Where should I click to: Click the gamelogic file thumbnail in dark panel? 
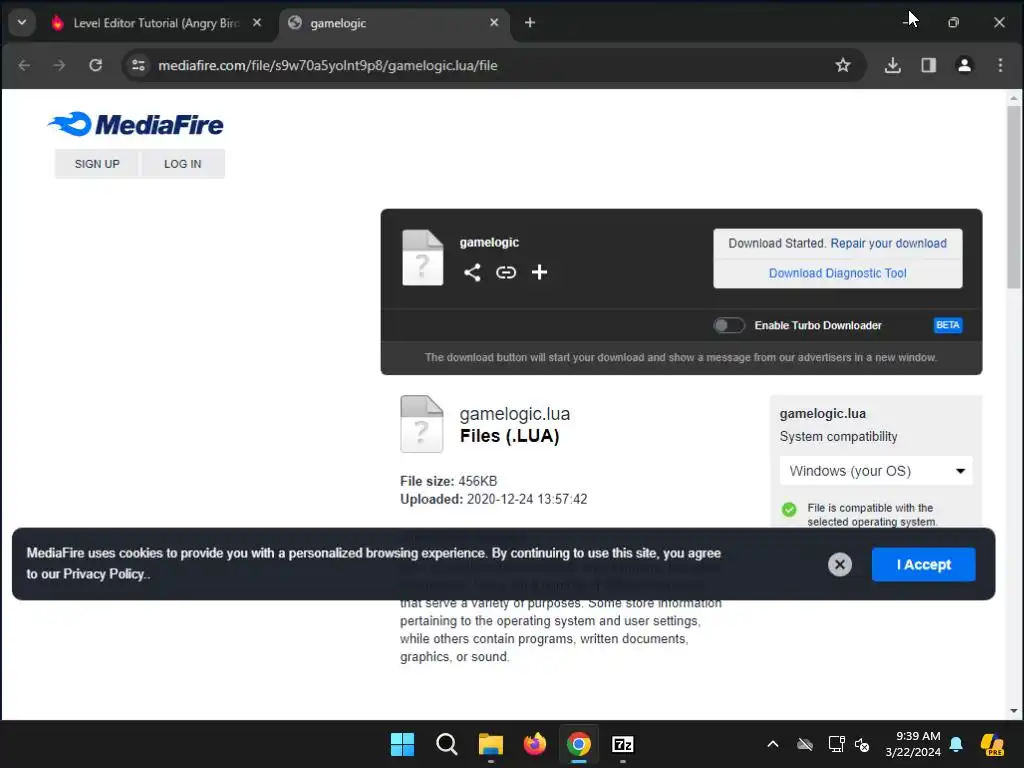coord(423,257)
